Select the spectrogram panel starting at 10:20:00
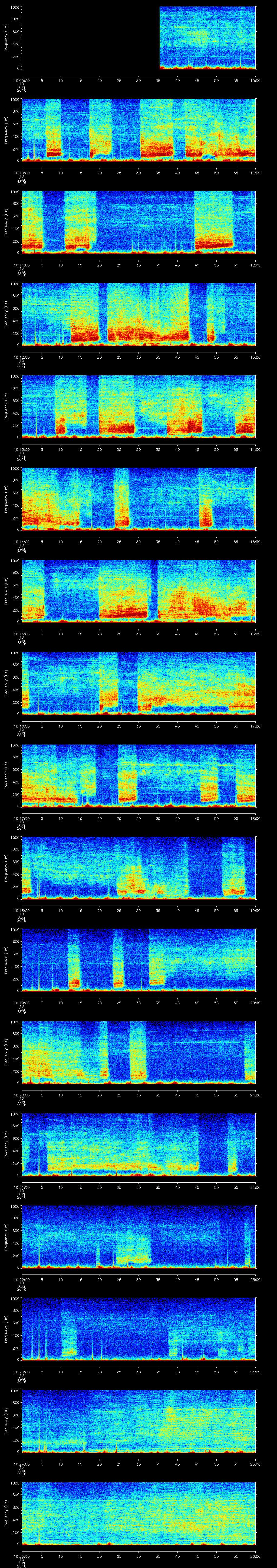The image size is (277, 1568). [139, 1052]
